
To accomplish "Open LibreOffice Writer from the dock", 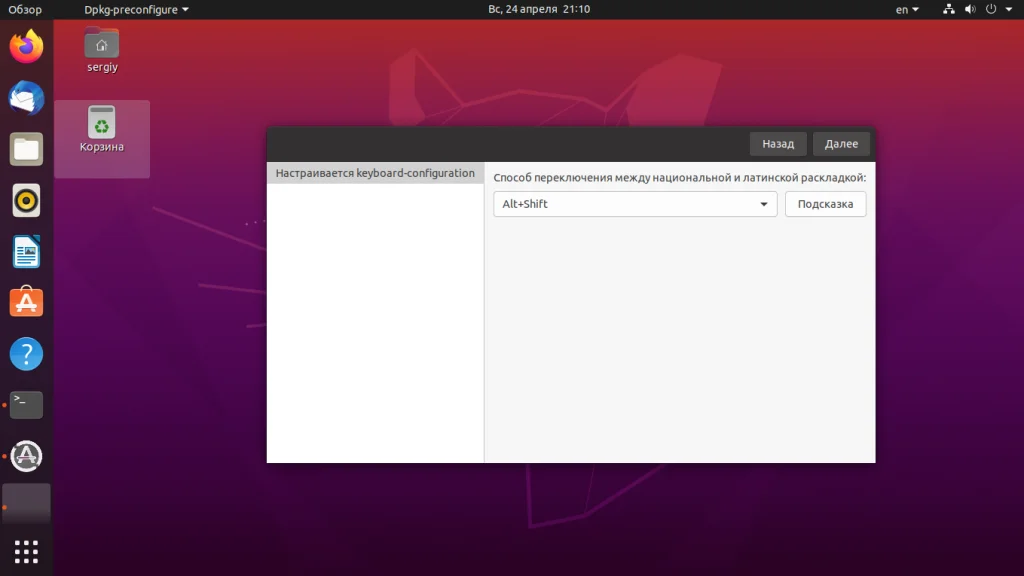I will pos(25,252).
